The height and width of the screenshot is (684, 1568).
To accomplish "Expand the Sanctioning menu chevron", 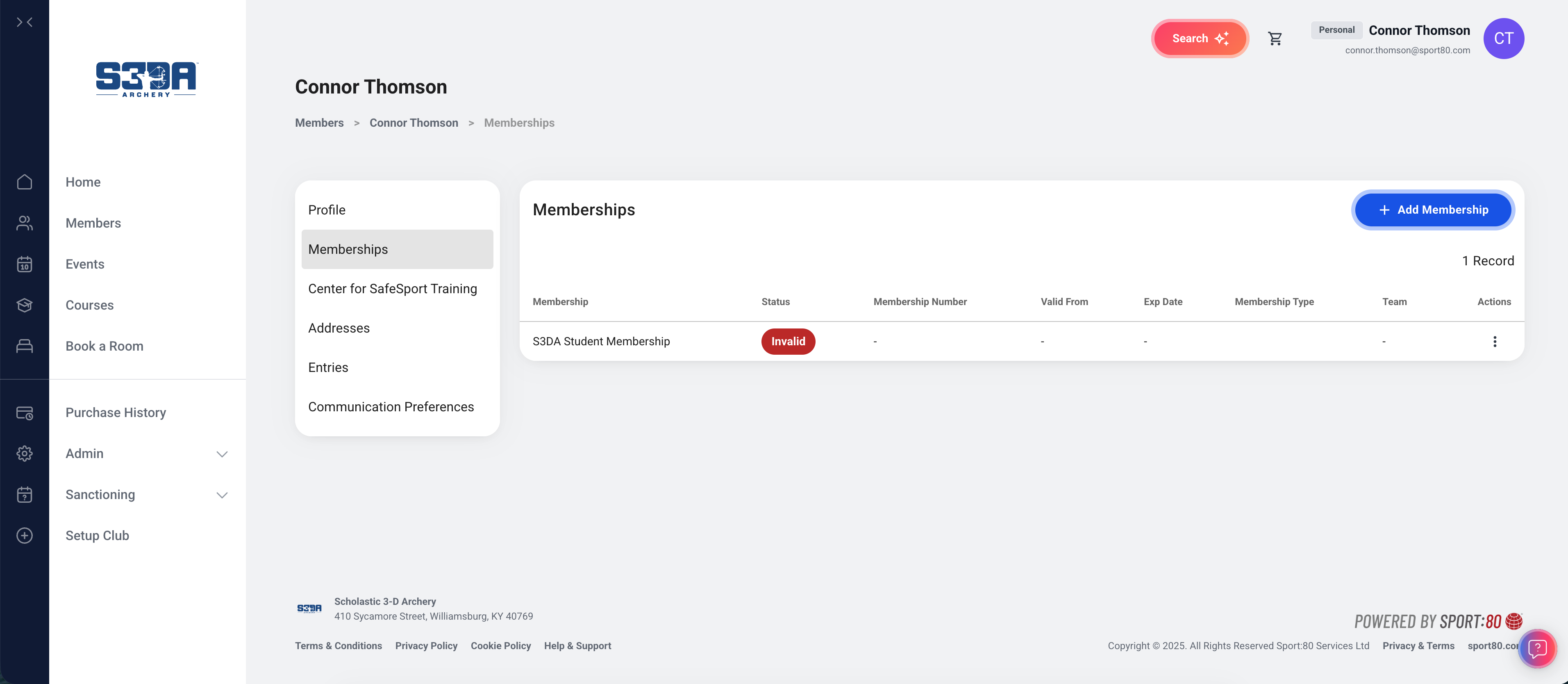I will click(x=222, y=495).
